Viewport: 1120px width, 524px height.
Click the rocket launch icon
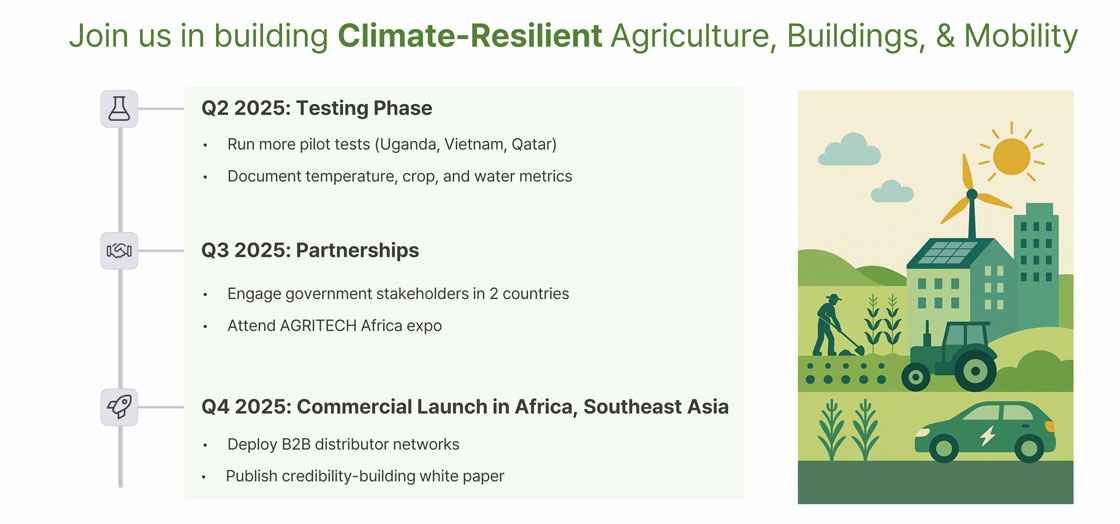(x=119, y=407)
